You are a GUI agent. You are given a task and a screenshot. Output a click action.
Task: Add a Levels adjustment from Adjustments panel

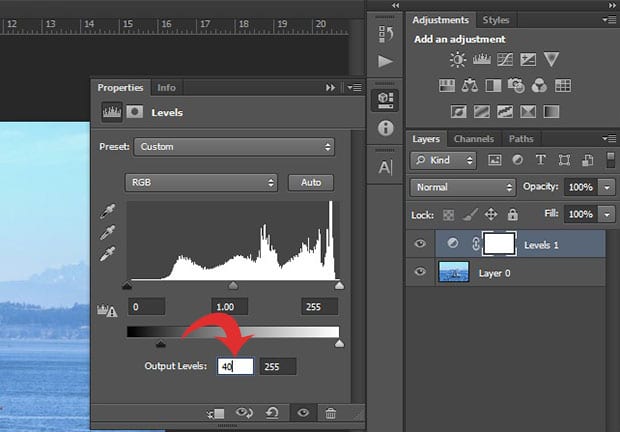tap(482, 60)
